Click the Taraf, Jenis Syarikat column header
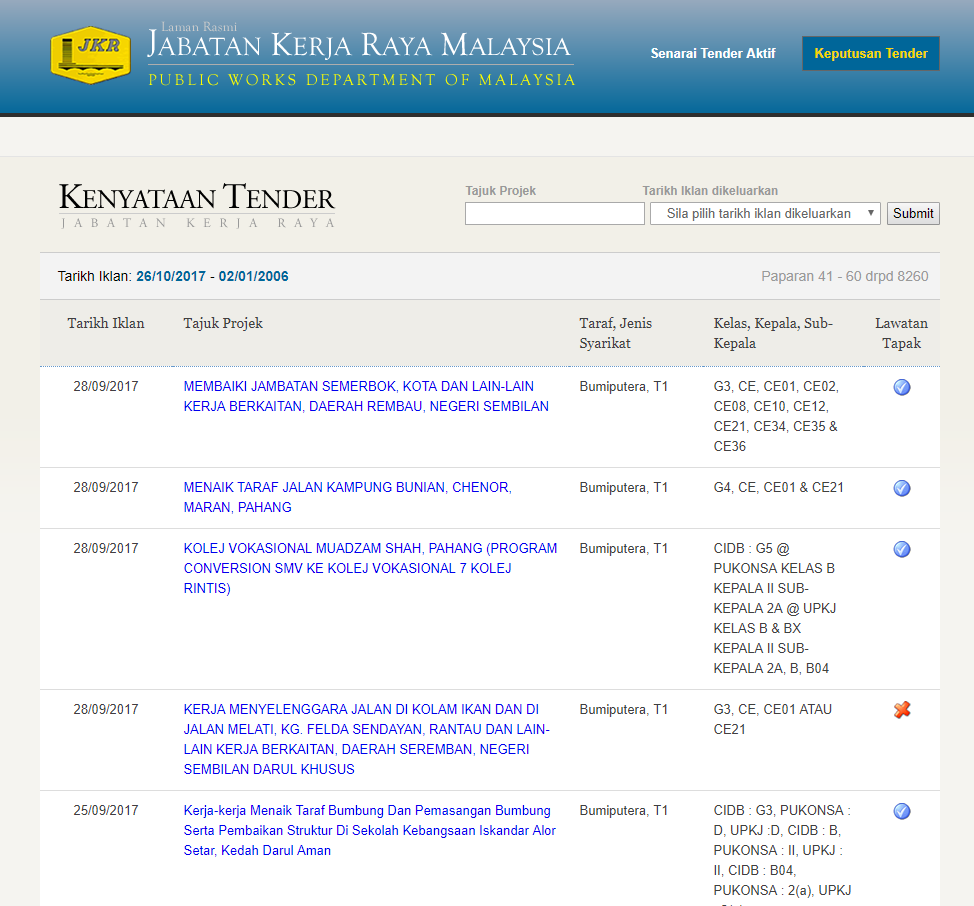Viewport: 974px width, 906px height. pos(616,333)
